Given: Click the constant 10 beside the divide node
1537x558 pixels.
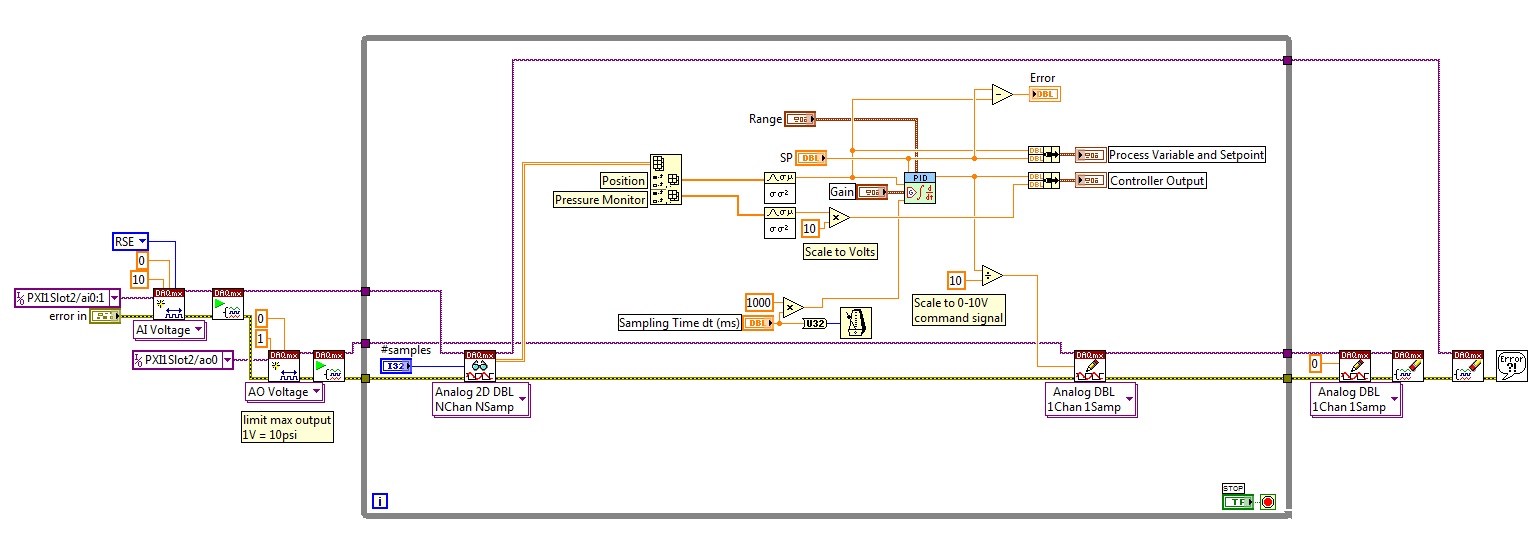Looking at the screenshot, I should (x=956, y=280).
